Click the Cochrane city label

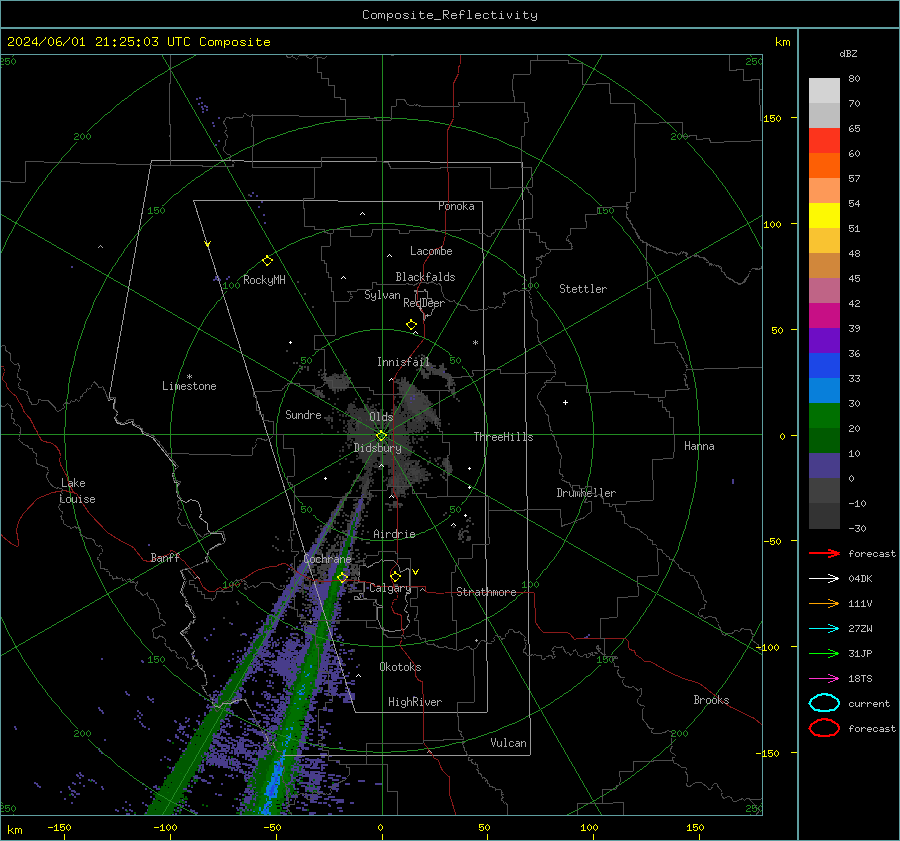pos(327,559)
